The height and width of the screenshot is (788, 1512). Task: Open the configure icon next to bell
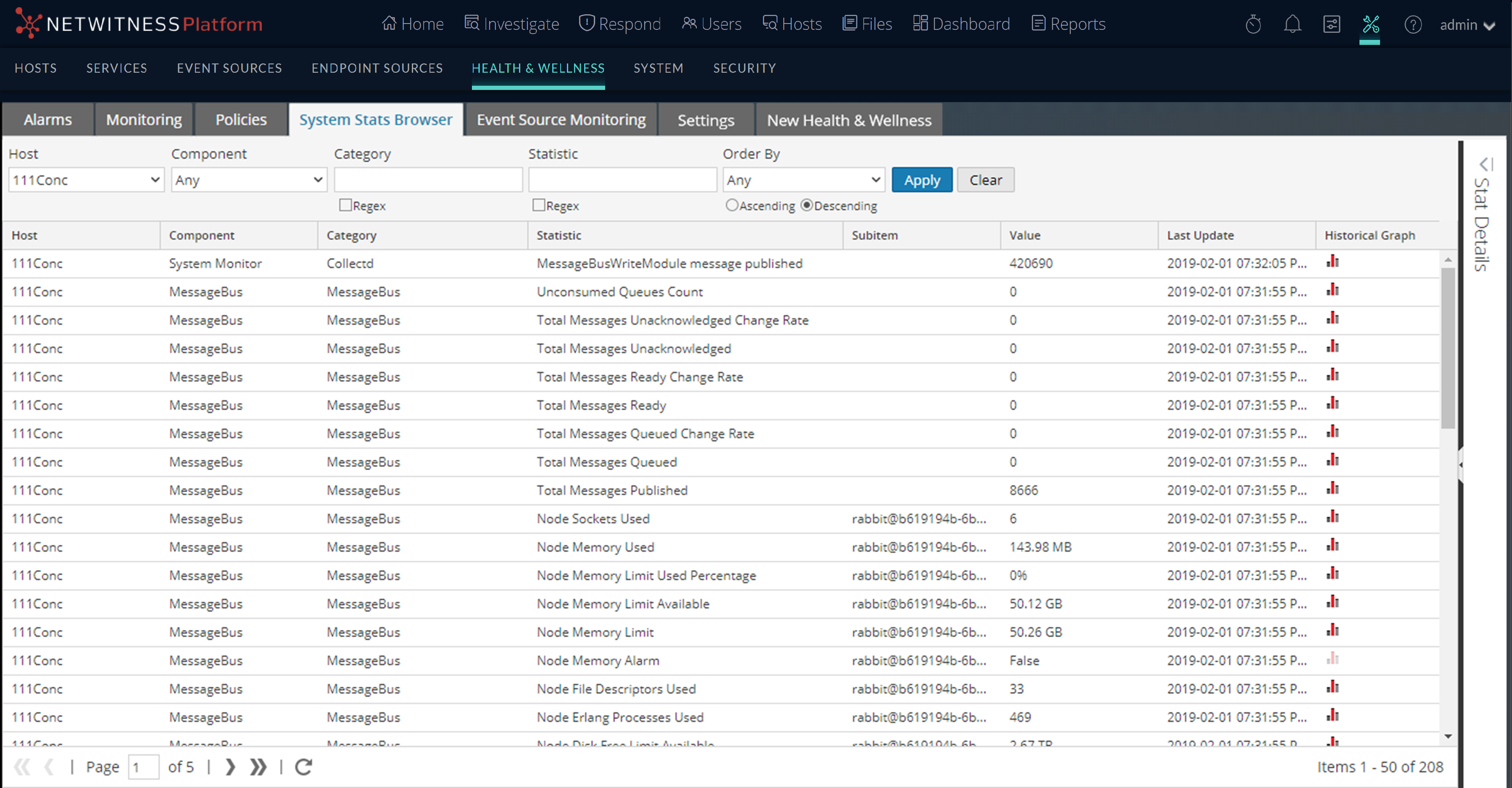pos(1331,24)
